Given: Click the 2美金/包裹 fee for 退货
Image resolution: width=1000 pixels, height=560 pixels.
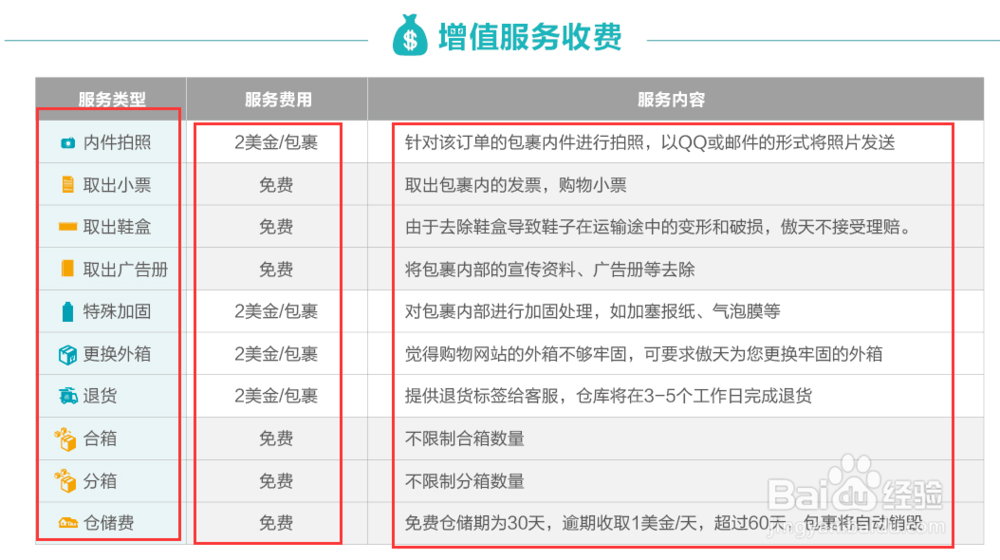Looking at the screenshot, I should click(276, 395).
